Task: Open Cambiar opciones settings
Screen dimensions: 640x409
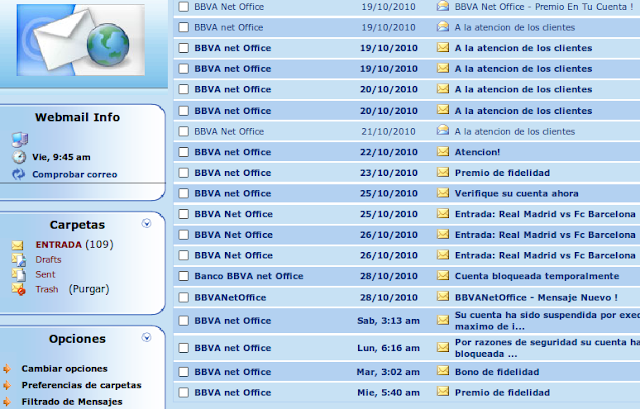Action: 64,369
